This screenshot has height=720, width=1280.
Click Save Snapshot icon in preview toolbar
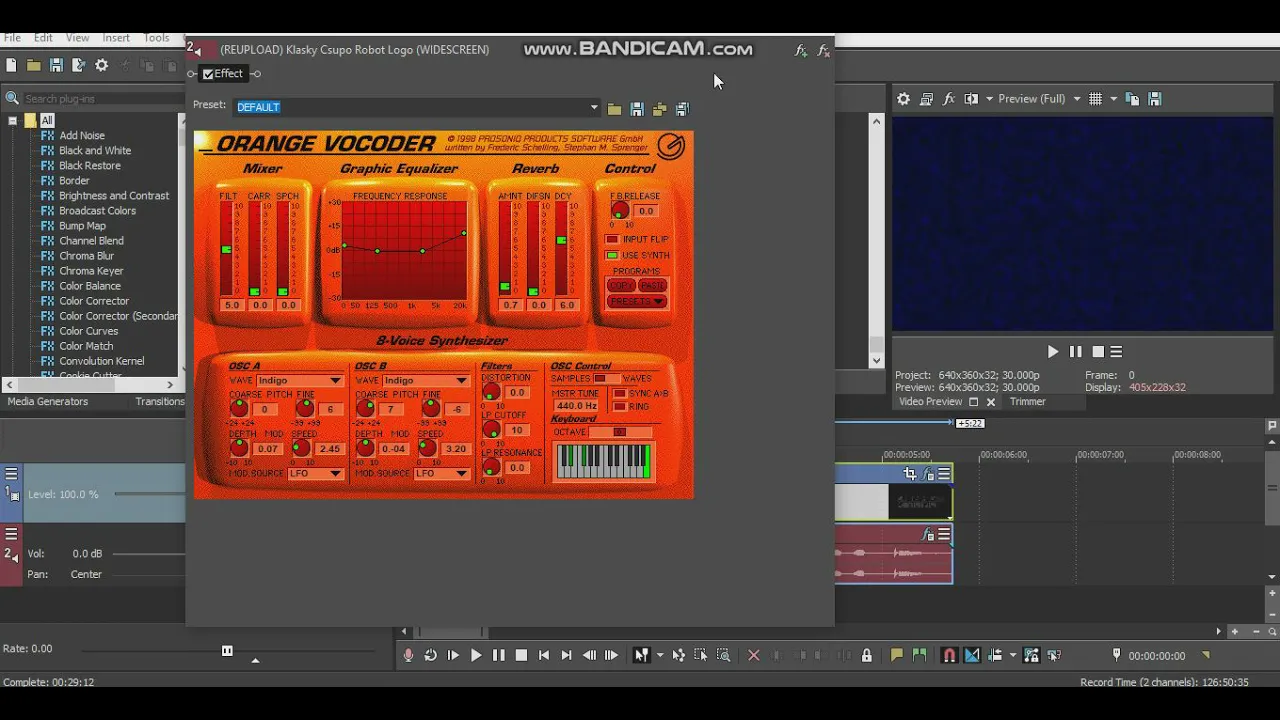coord(1155,99)
